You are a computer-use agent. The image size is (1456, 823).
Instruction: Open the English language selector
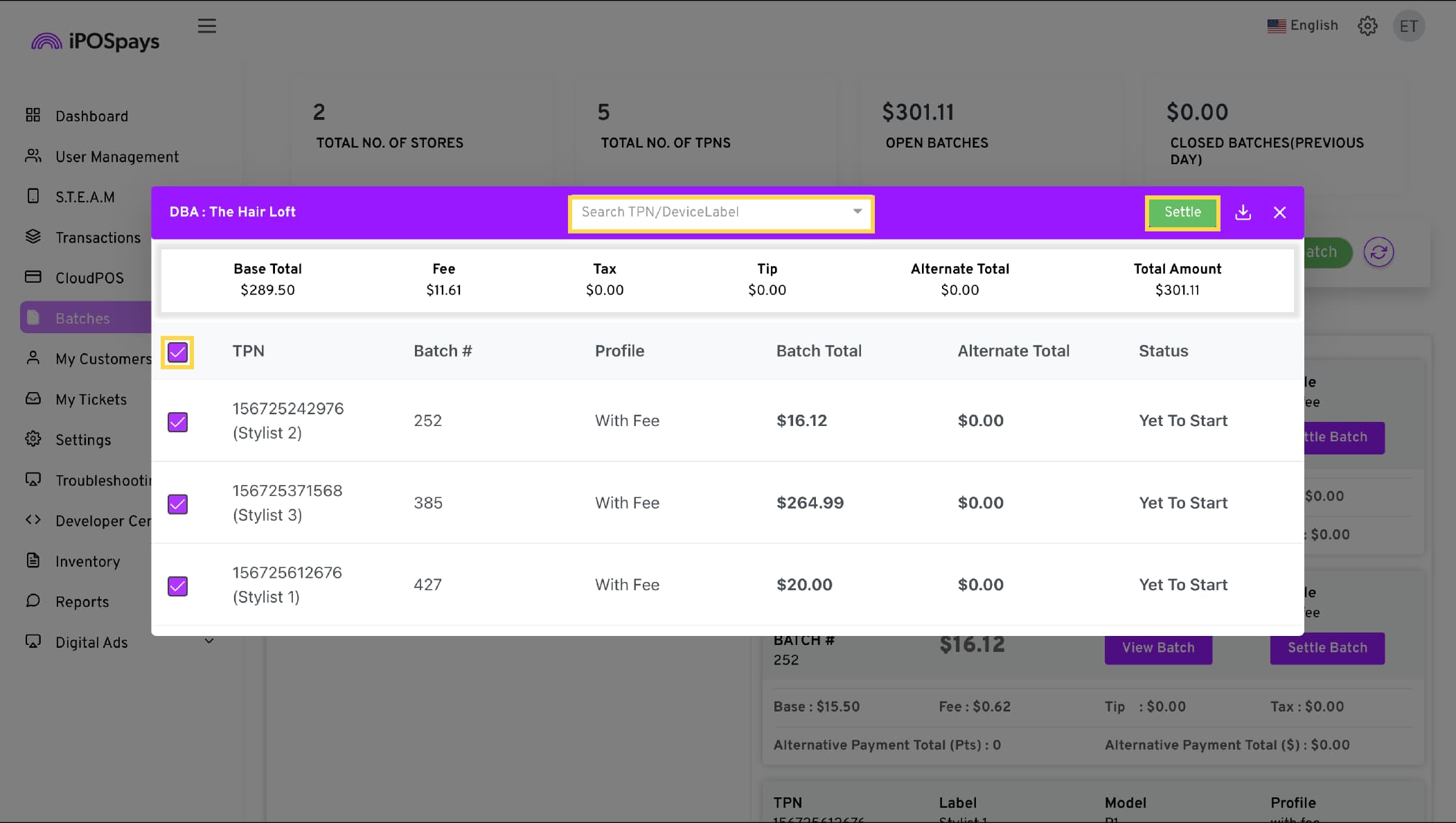point(1302,26)
